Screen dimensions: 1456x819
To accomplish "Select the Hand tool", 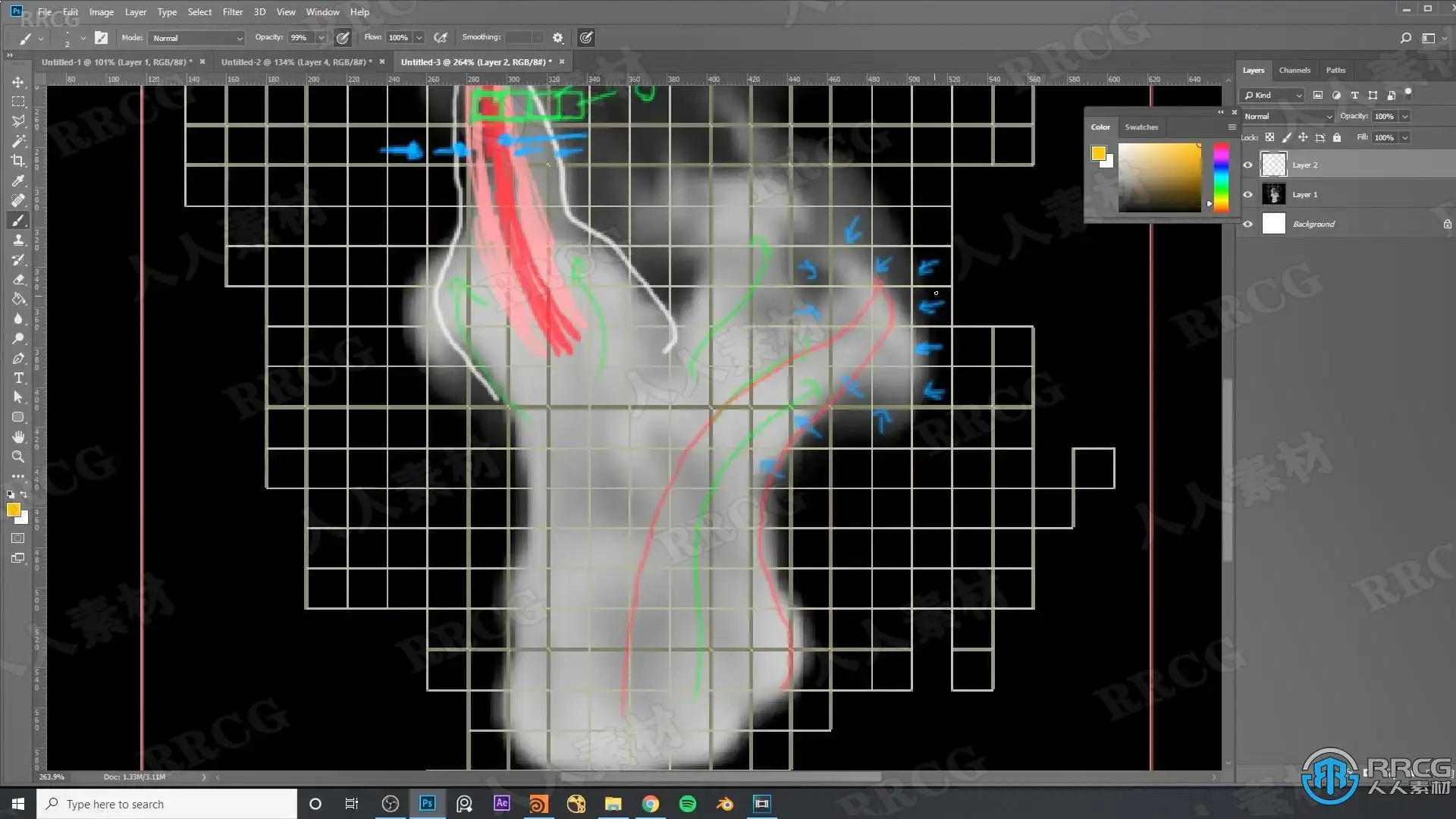I will point(18,437).
